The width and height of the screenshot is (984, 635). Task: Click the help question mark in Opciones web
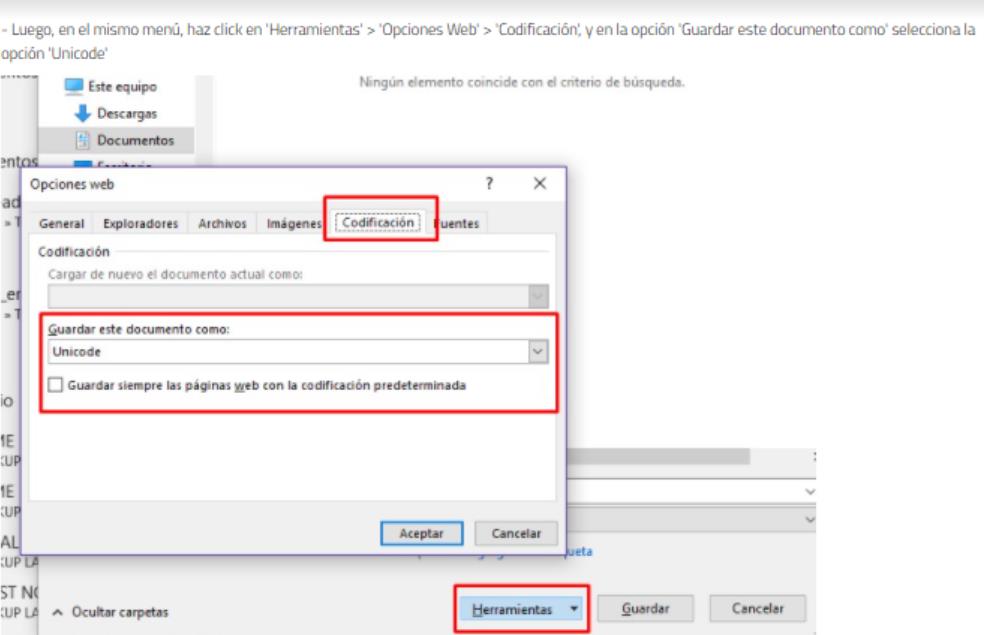pyautogui.click(x=490, y=186)
